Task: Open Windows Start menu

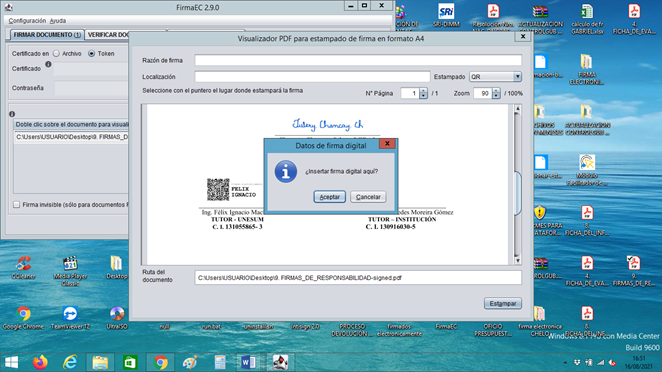Action: (11, 362)
